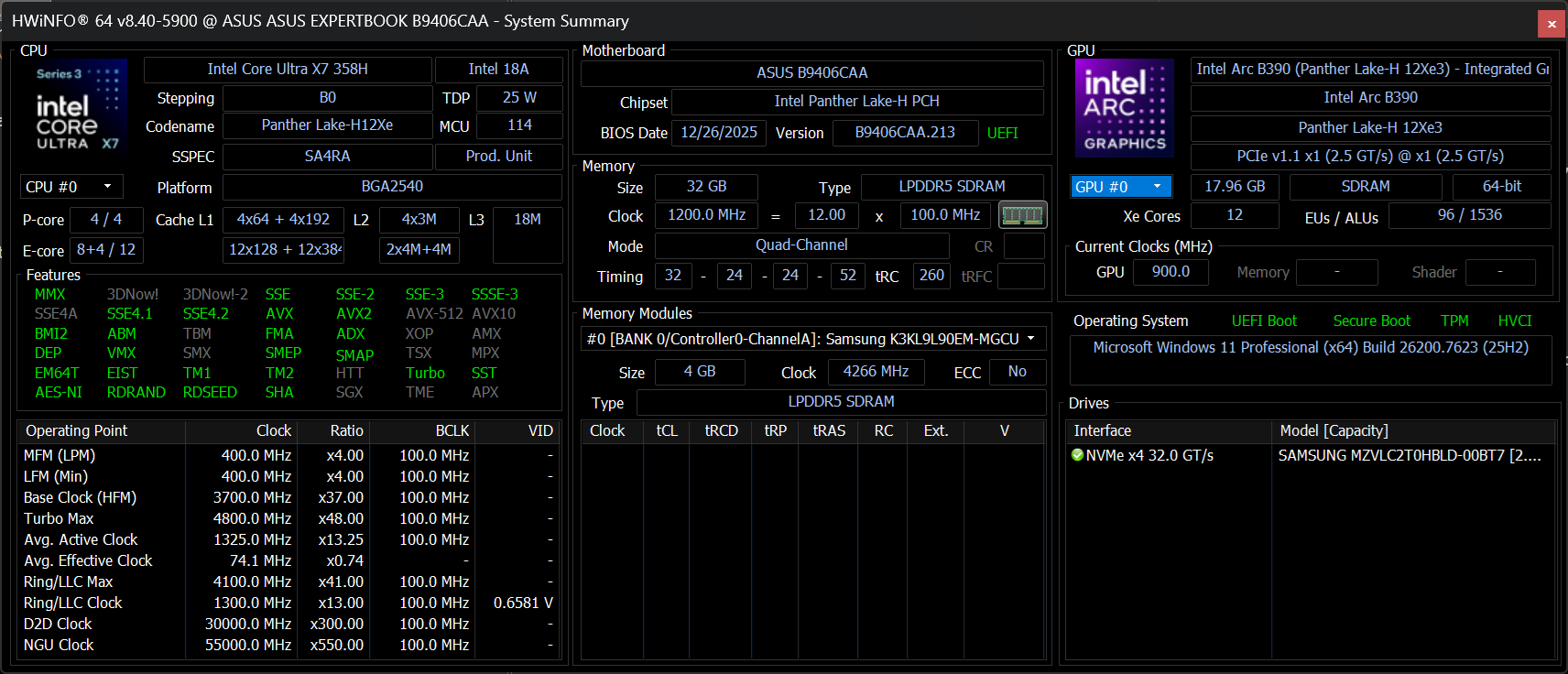Click the Windows 11 Professional OS field
Screen dimensions: 1568x674
coord(1310,348)
